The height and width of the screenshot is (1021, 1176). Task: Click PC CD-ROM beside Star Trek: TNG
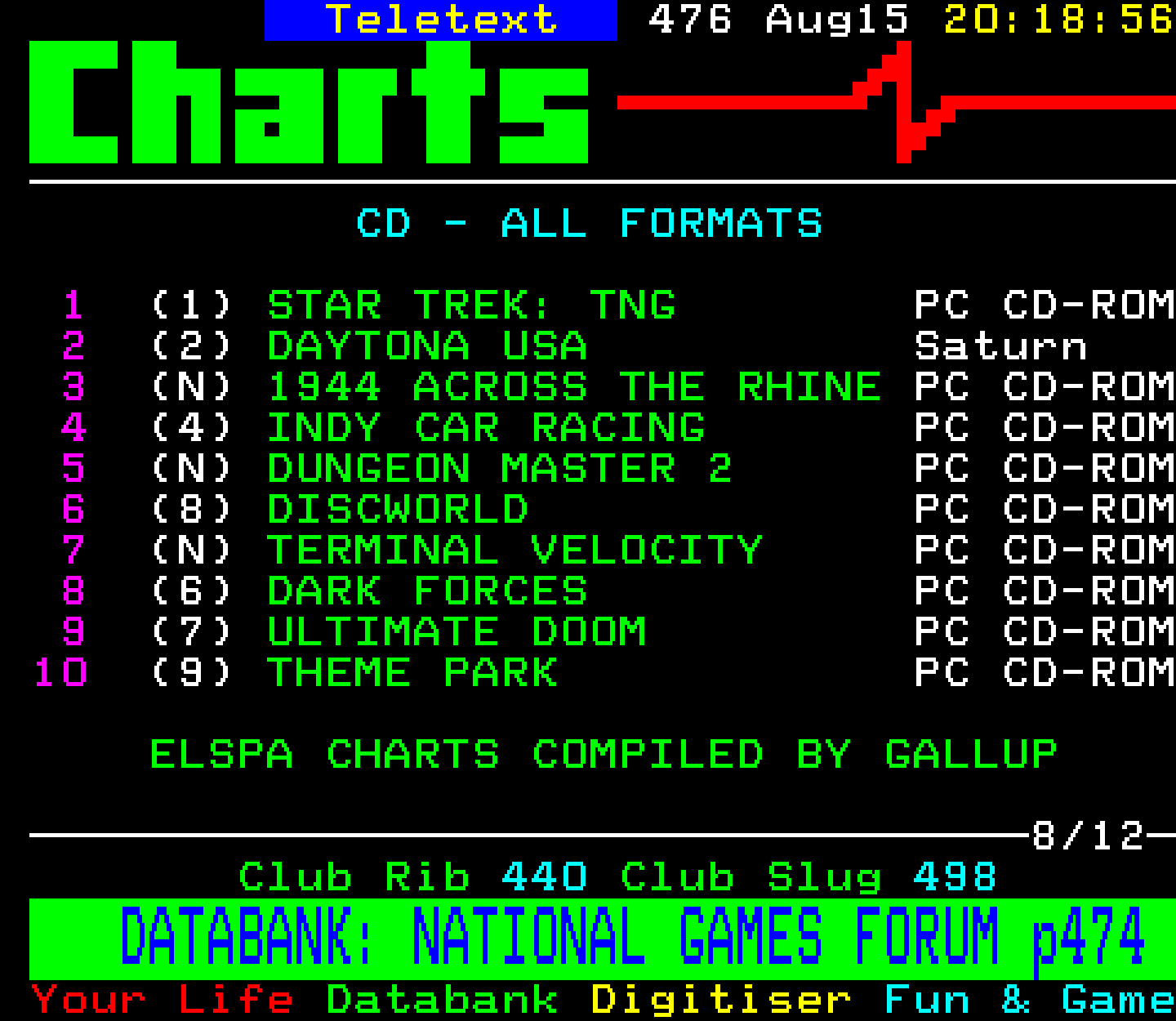coord(1045,305)
